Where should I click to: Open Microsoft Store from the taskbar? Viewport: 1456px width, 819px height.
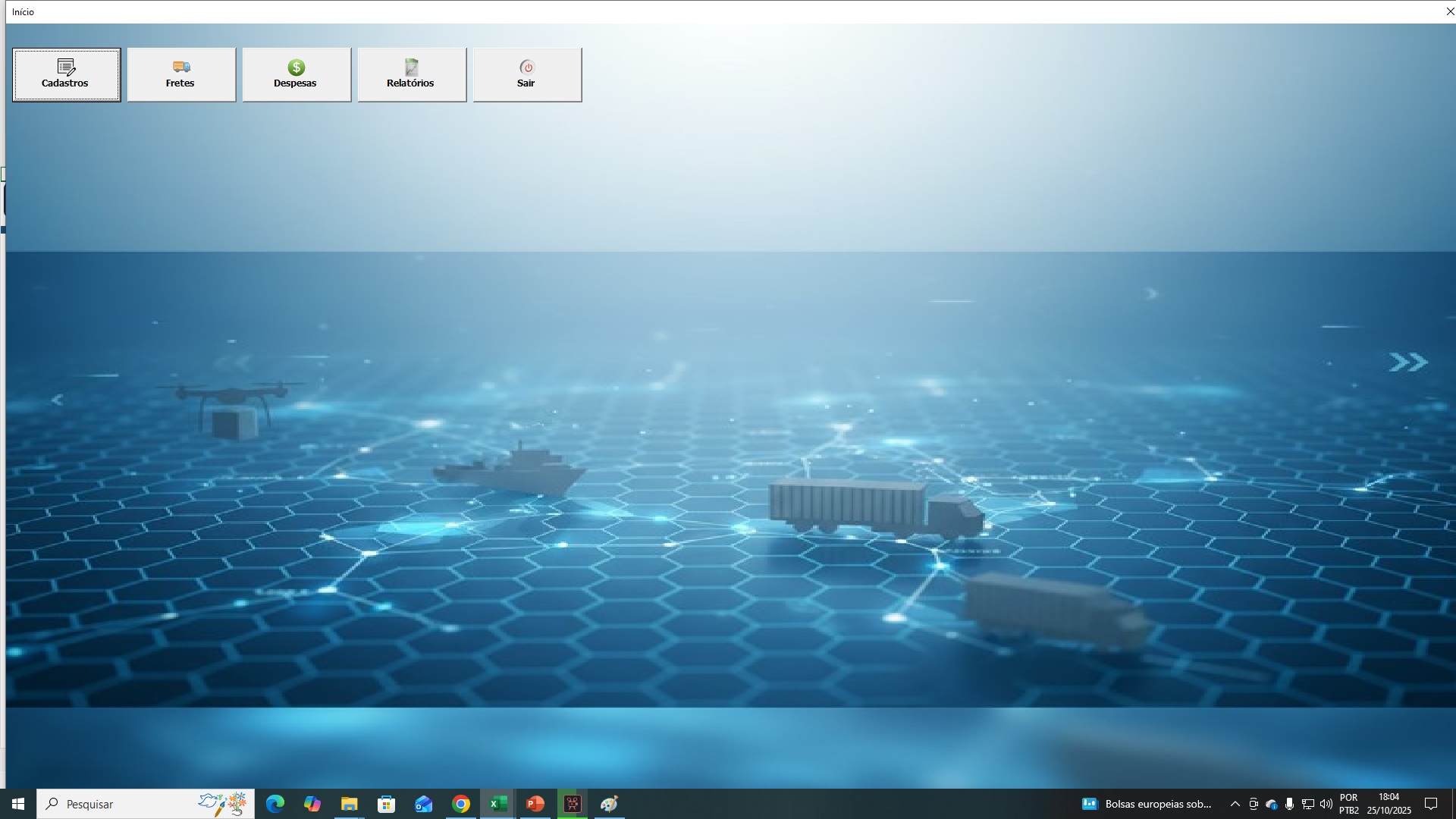pyautogui.click(x=387, y=804)
